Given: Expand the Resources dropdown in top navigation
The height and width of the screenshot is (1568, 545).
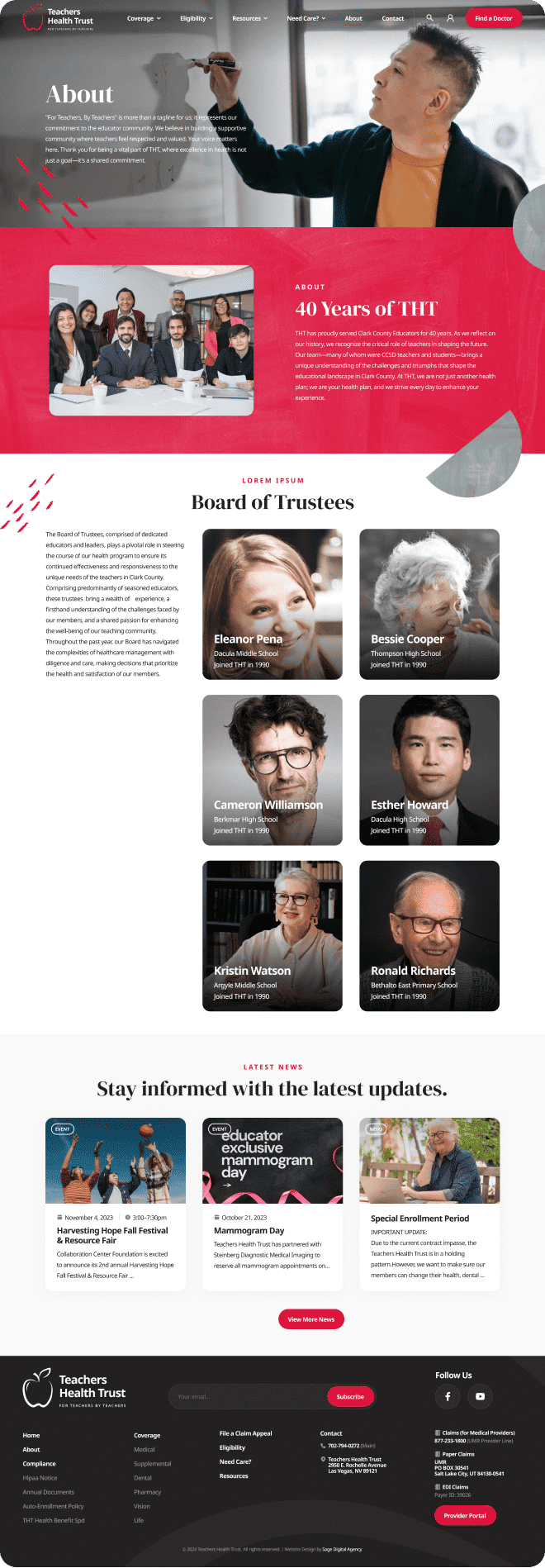Looking at the screenshot, I should click(249, 18).
